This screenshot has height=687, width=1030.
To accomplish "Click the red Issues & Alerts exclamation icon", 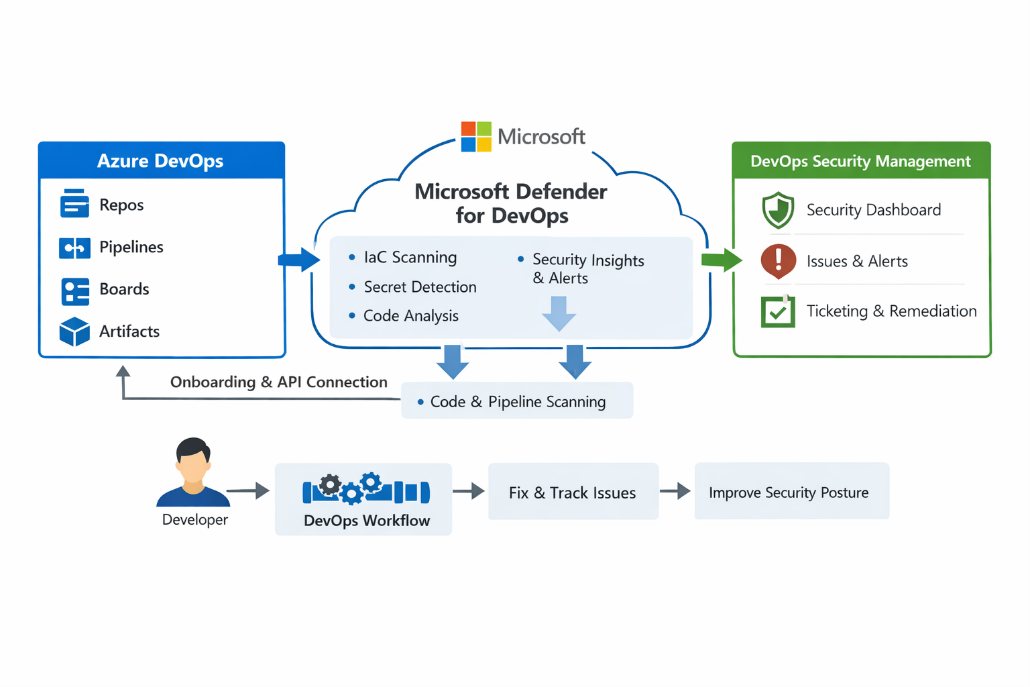I will point(778,261).
